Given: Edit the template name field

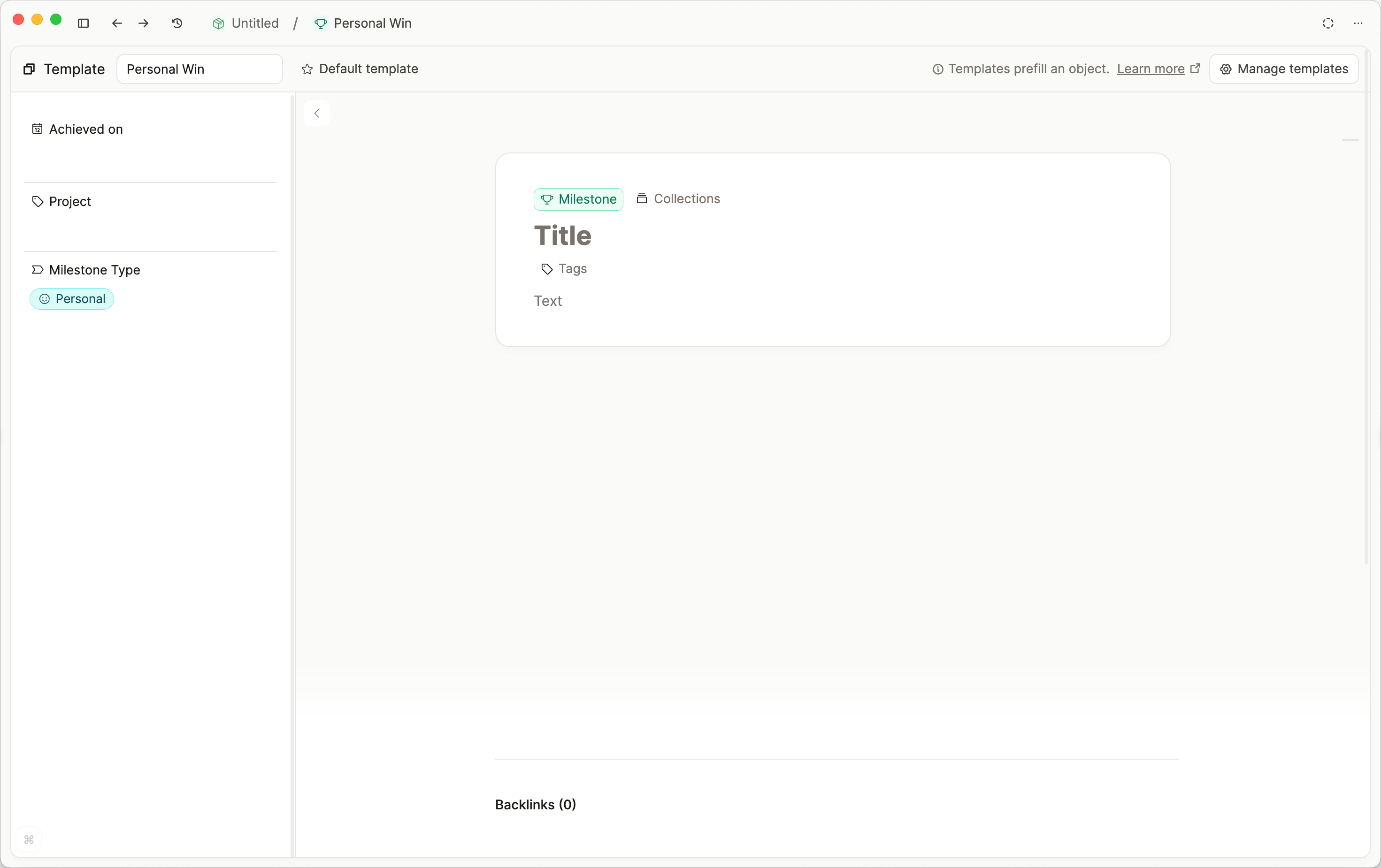Looking at the screenshot, I should 199,69.
